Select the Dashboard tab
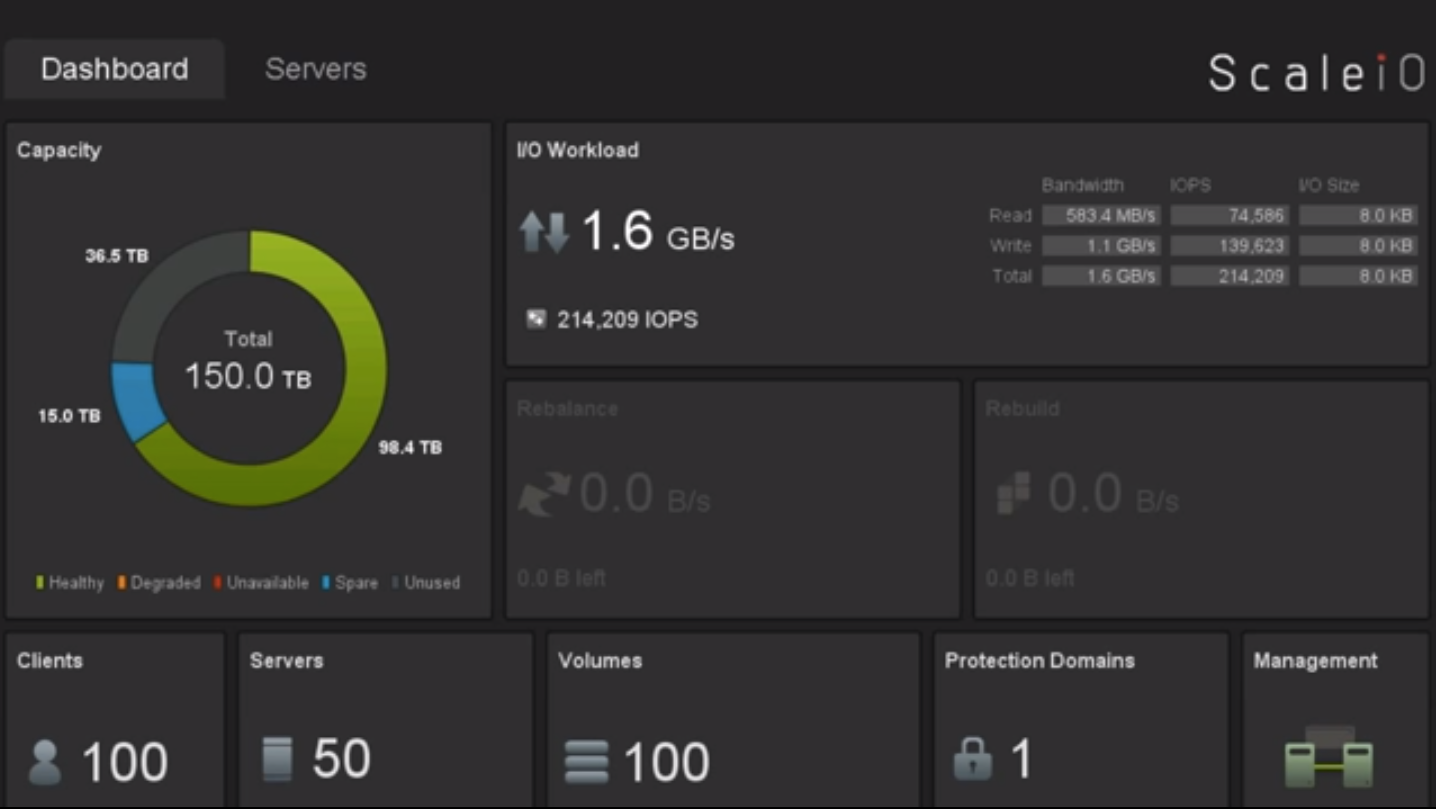 tap(114, 69)
